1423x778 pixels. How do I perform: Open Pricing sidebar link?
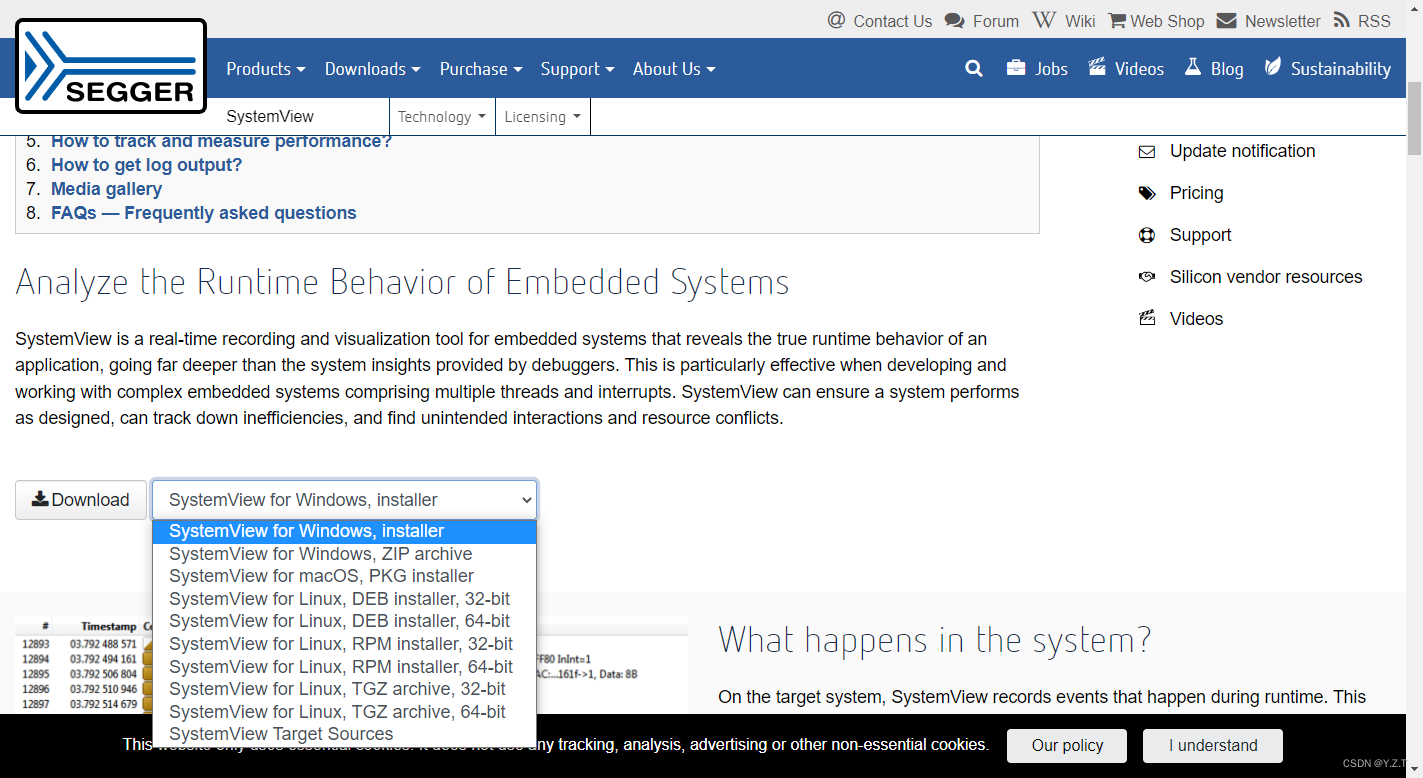(x=1197, y=193)
